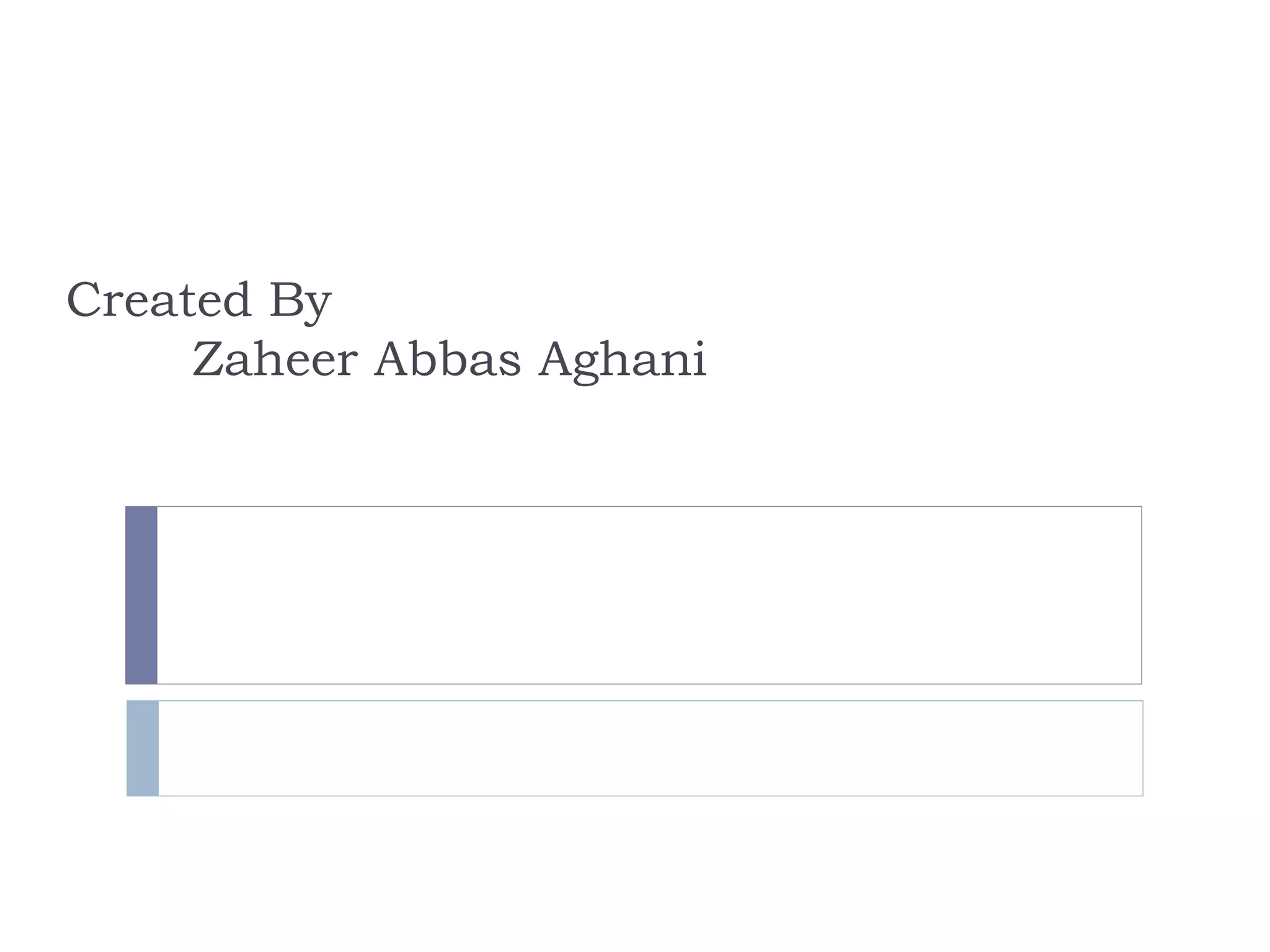Screen dimensions: 1270x952
Task: Click the surname "Aghani" in the name
Action: click(x=622, y=361)
